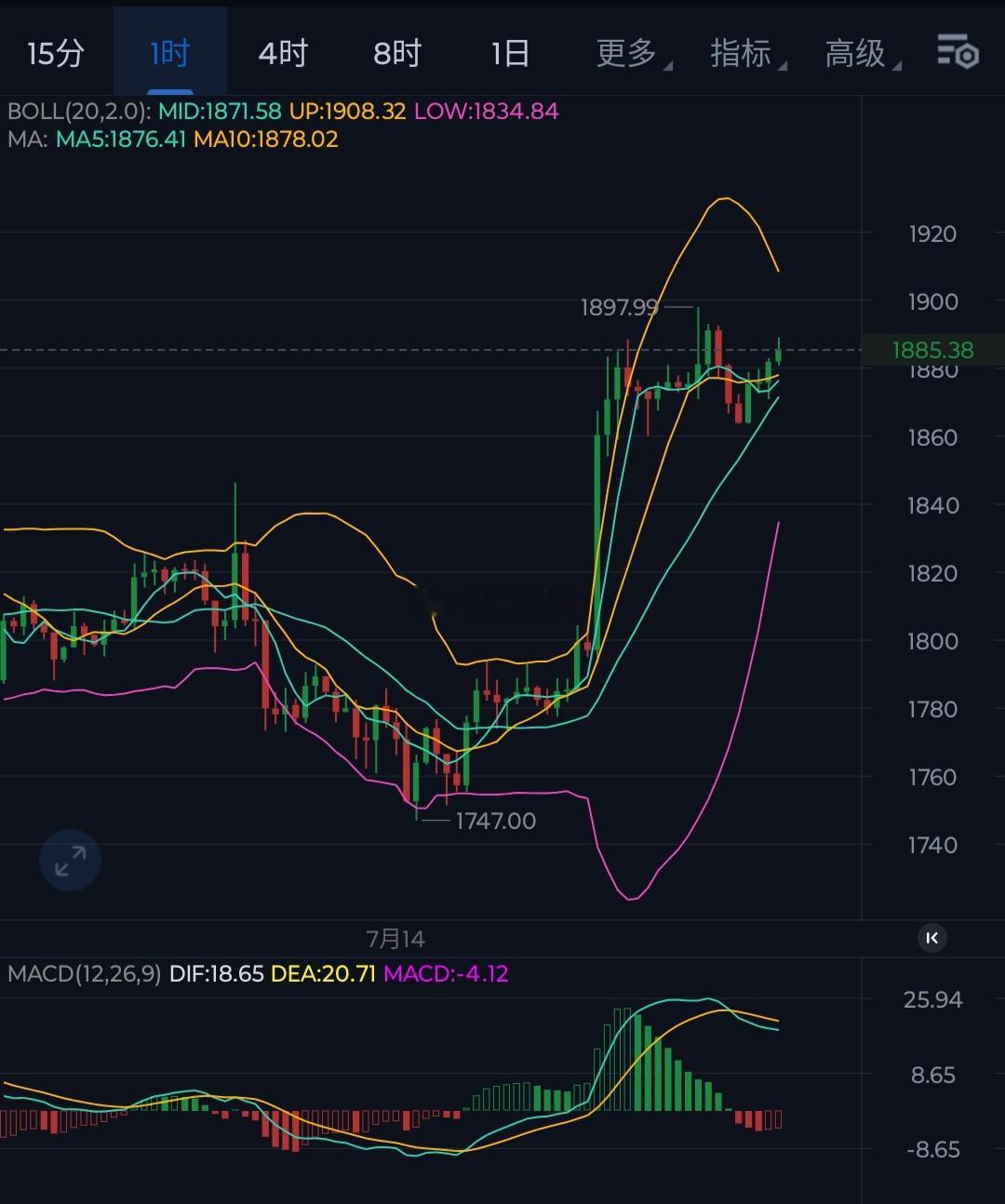This screenshot has height=1204, width=1005.
Task: Click the LOW:1834.84 value
Action: [486, 112]
